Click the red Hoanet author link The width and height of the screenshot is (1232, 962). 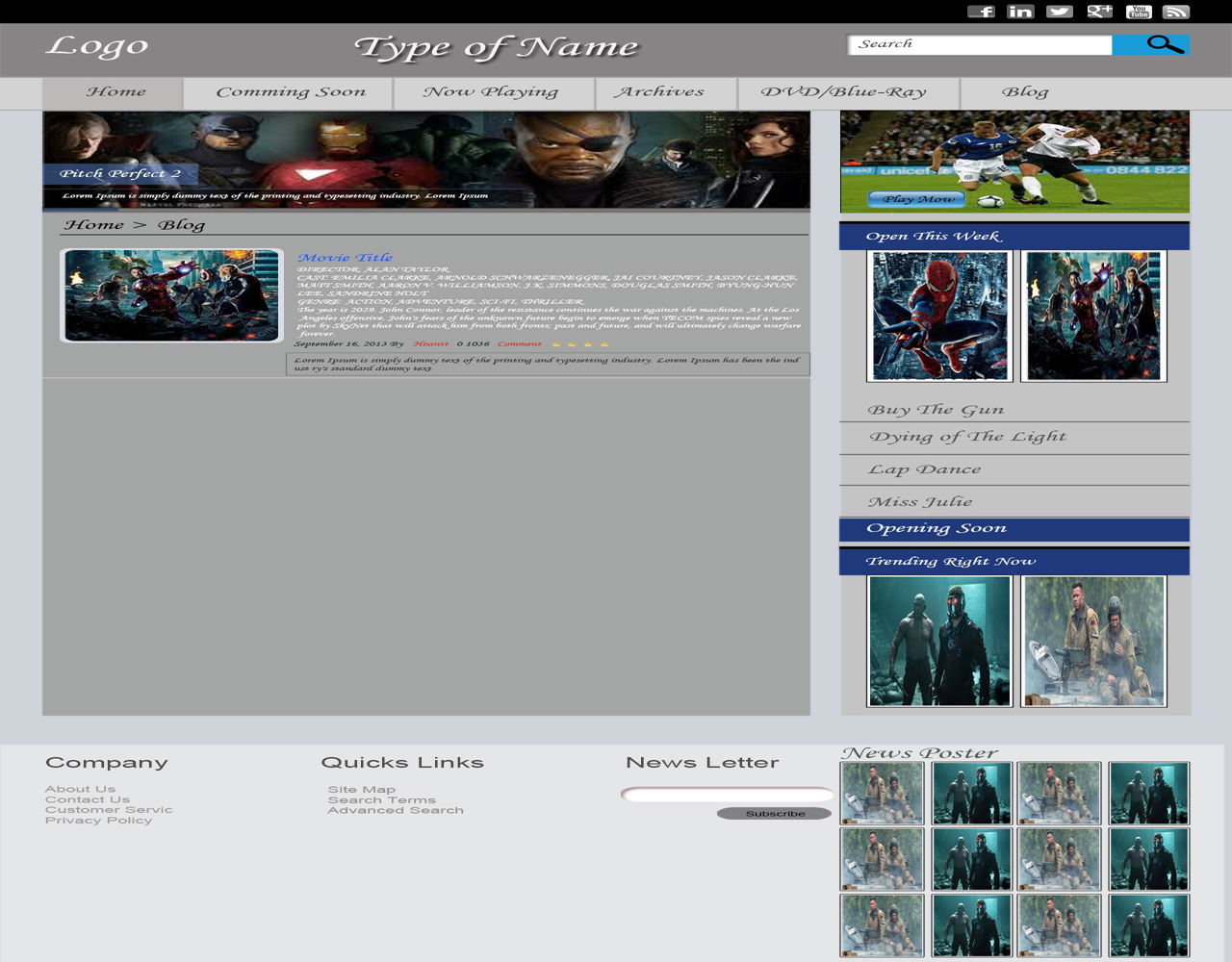pyautogui.click(x=430, y=343)
